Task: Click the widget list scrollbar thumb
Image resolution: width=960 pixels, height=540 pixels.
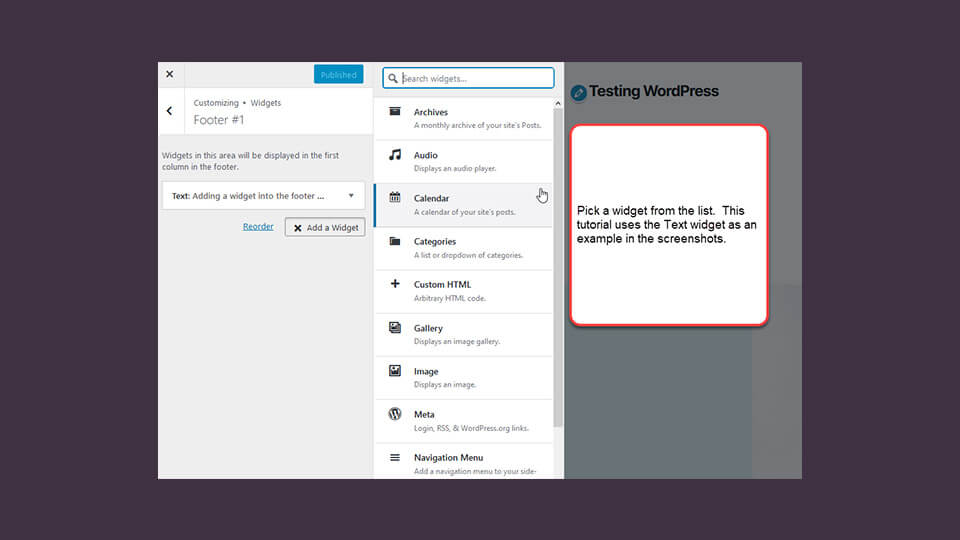Action: pos(558,268)
